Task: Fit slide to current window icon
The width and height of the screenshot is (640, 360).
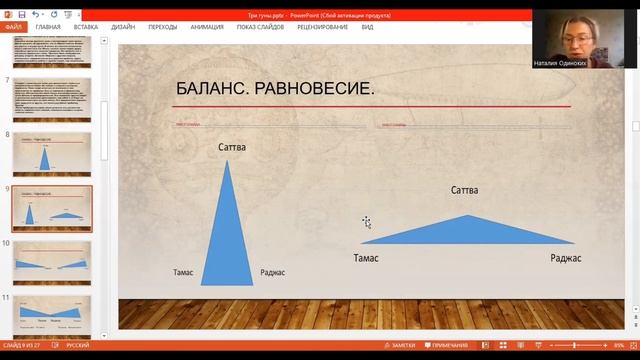Action: [633, 346]
